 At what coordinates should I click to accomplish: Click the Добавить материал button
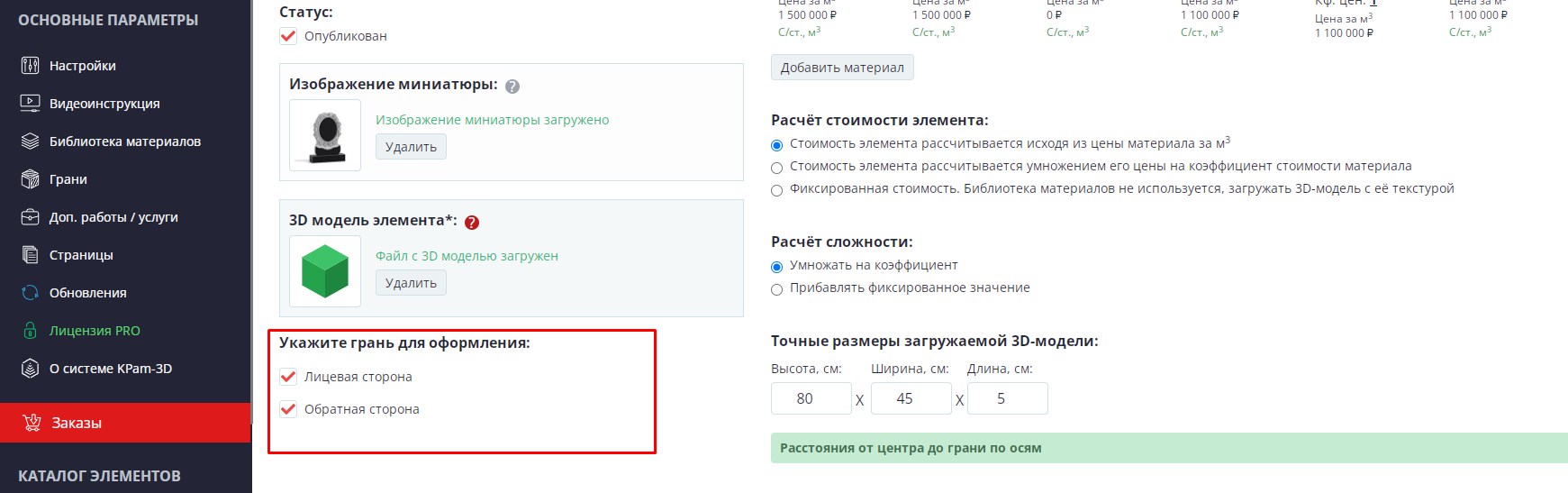coord(842,68)
